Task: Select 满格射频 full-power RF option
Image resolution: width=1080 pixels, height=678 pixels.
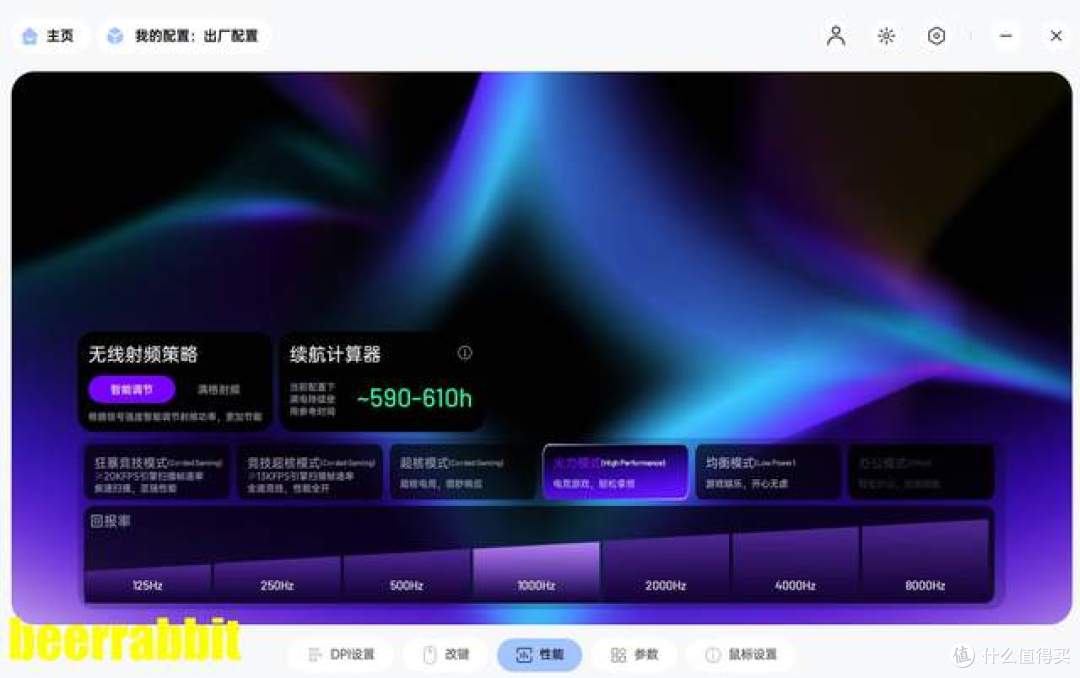Action: tap(219, 389)
